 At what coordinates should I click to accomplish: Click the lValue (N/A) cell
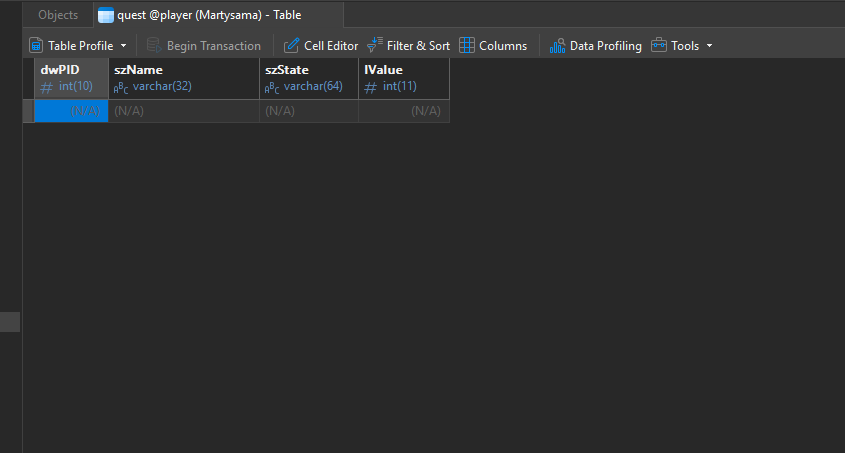[x=403, y=111]
